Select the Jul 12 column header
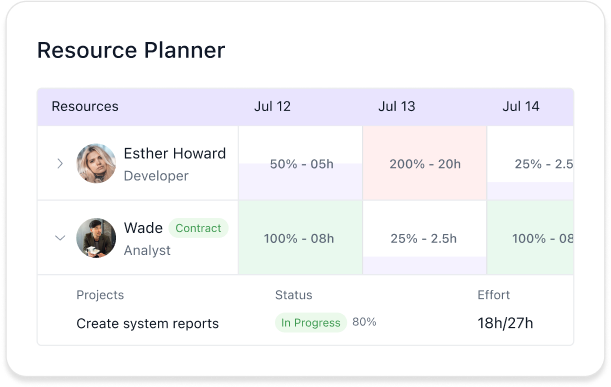611x387 pixels. (272, 106)
